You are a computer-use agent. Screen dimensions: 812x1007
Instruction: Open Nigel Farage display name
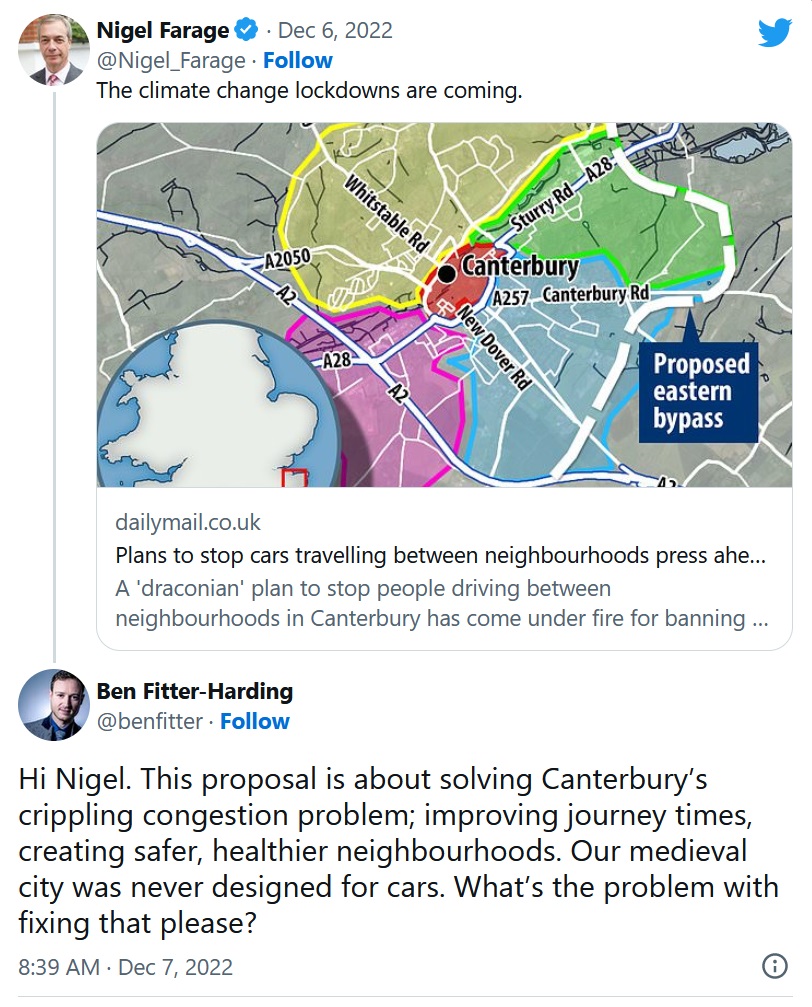[163, 32]
